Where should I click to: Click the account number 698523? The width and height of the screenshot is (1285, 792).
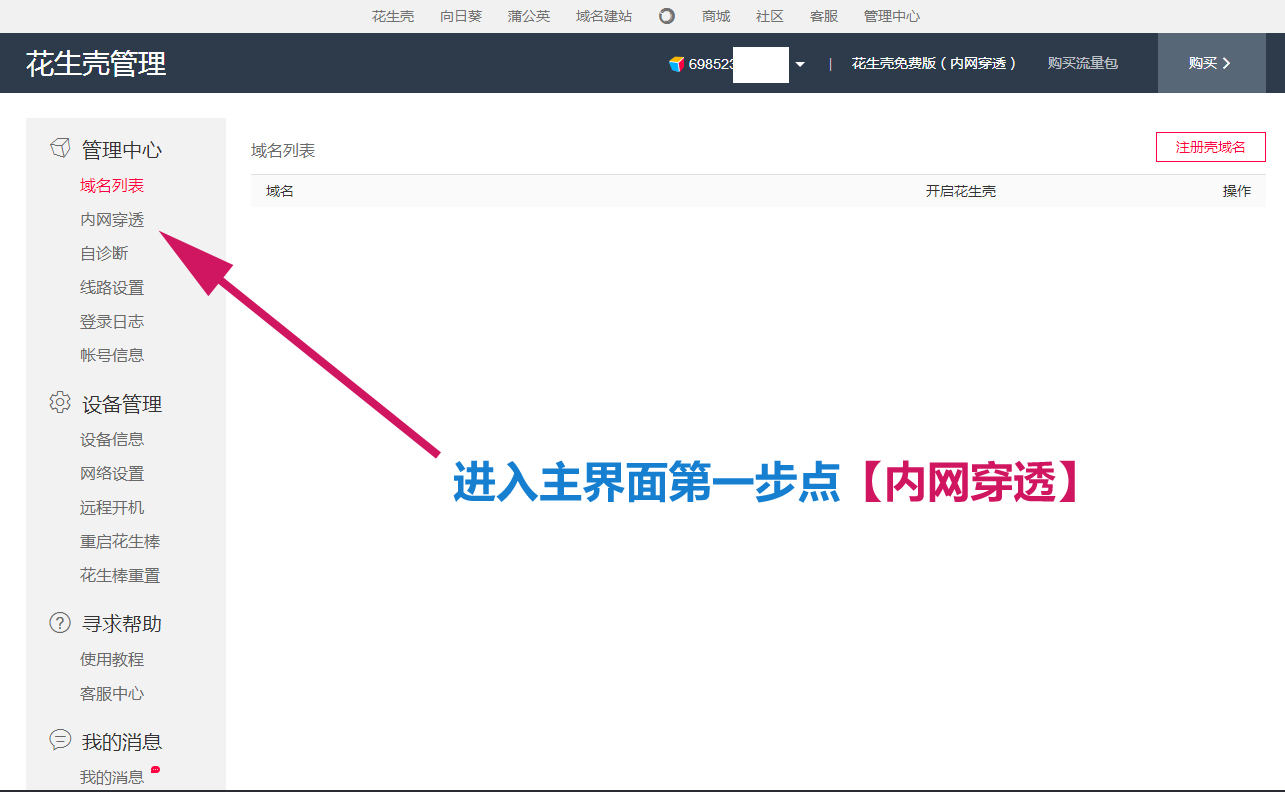coord(712,64)
